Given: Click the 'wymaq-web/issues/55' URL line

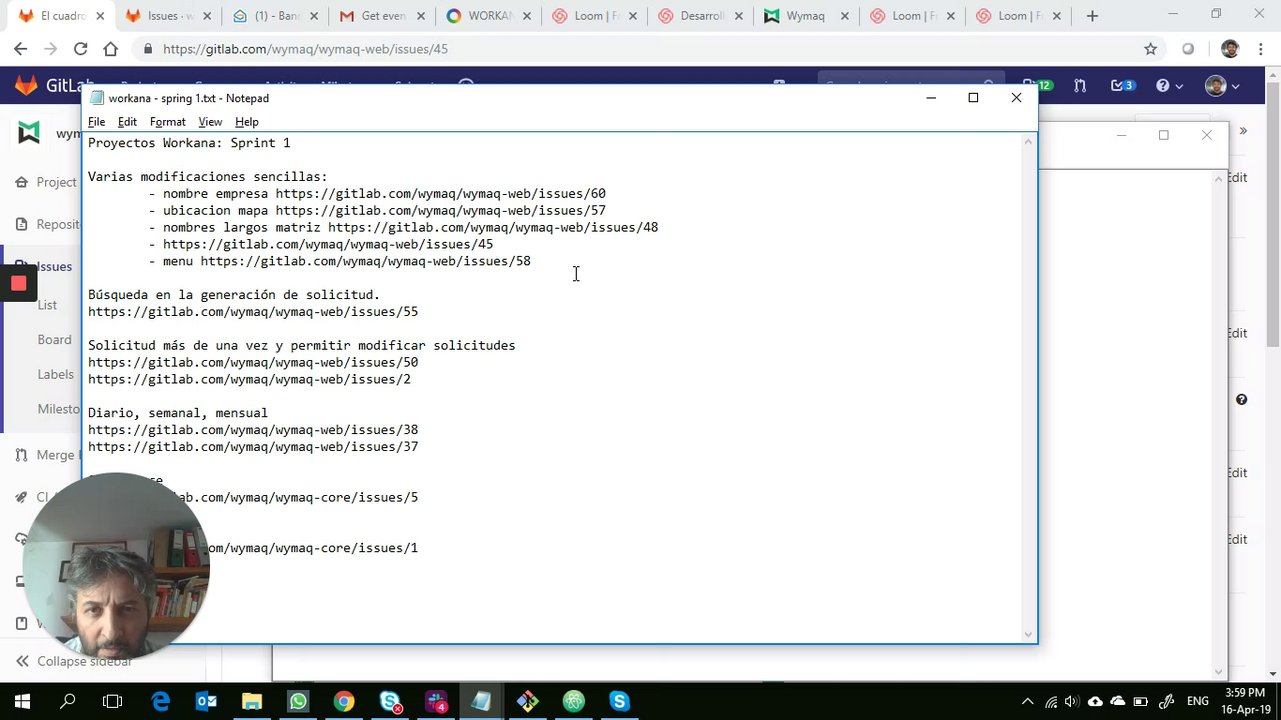Looking at the screenshot, I should pyautogui.click(x=253, y=312).
